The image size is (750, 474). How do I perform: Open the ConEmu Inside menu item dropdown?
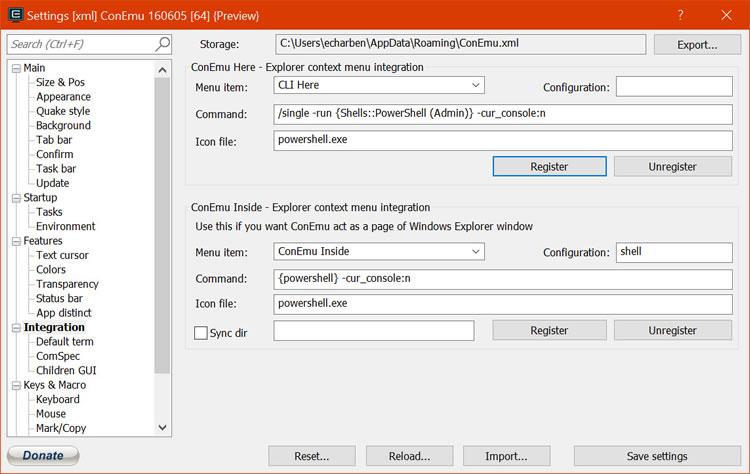coord(475,252)
